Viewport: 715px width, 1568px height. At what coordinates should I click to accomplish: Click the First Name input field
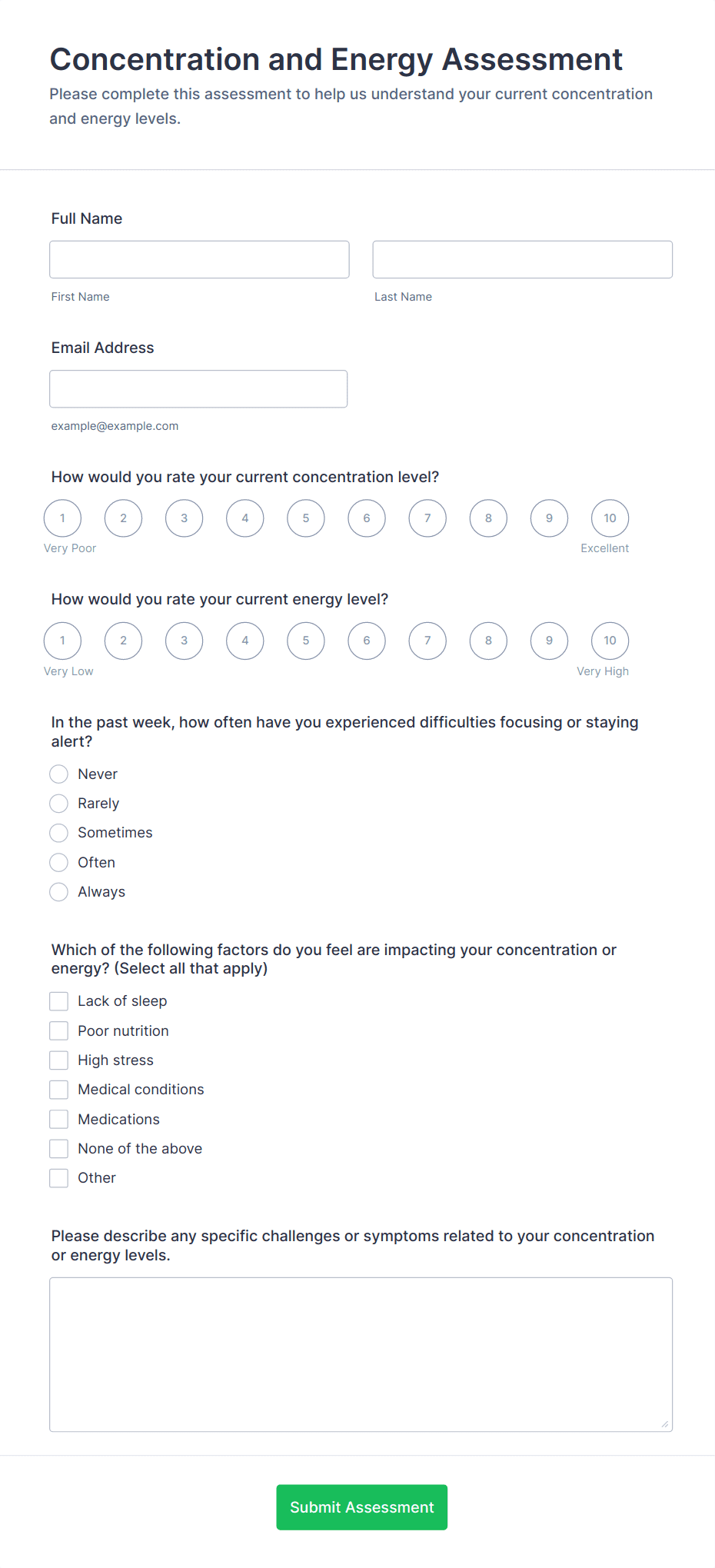click(x=199, y=260)
